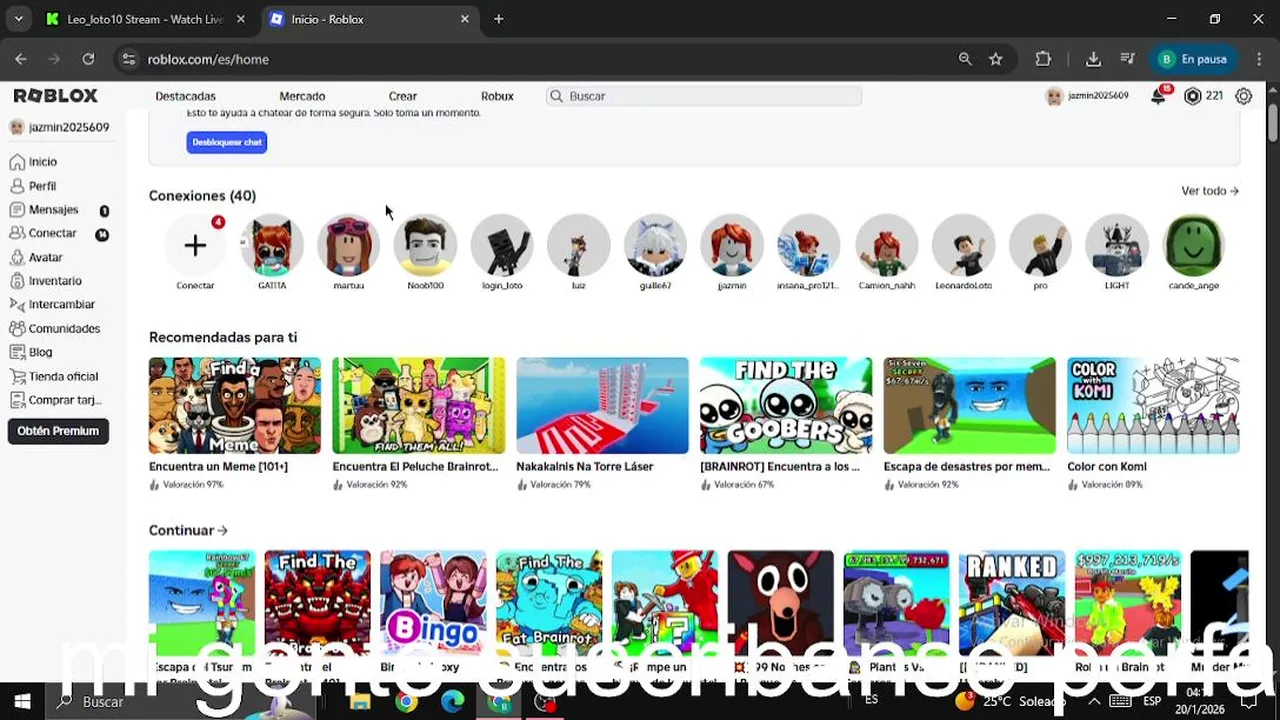Open the tab search dropdown arrow
The width and height of the screenshot is (1280, 720).
[18, 19]
